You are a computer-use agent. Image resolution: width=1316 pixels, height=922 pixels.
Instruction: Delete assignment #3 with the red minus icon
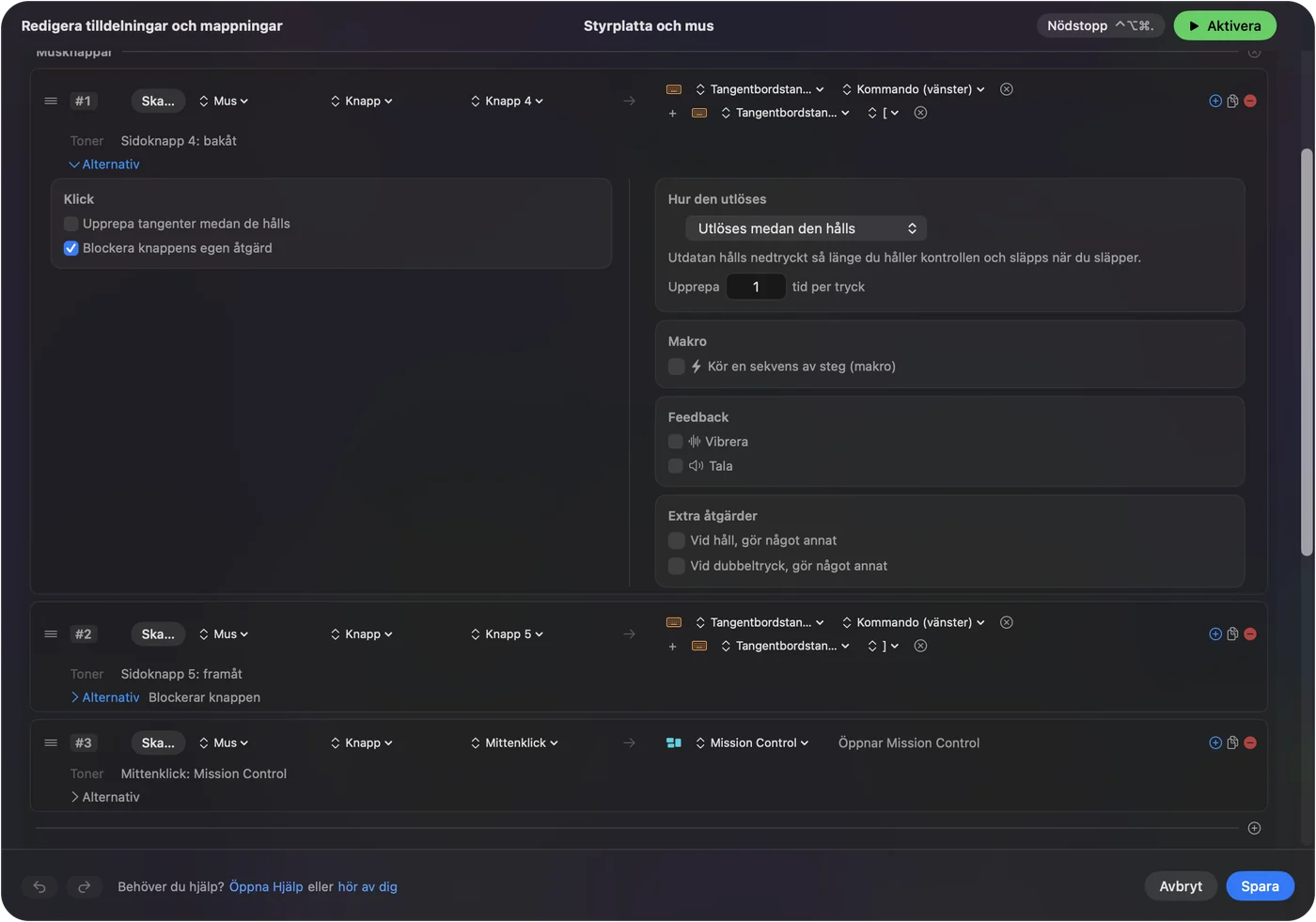(x=1250, y=742)
